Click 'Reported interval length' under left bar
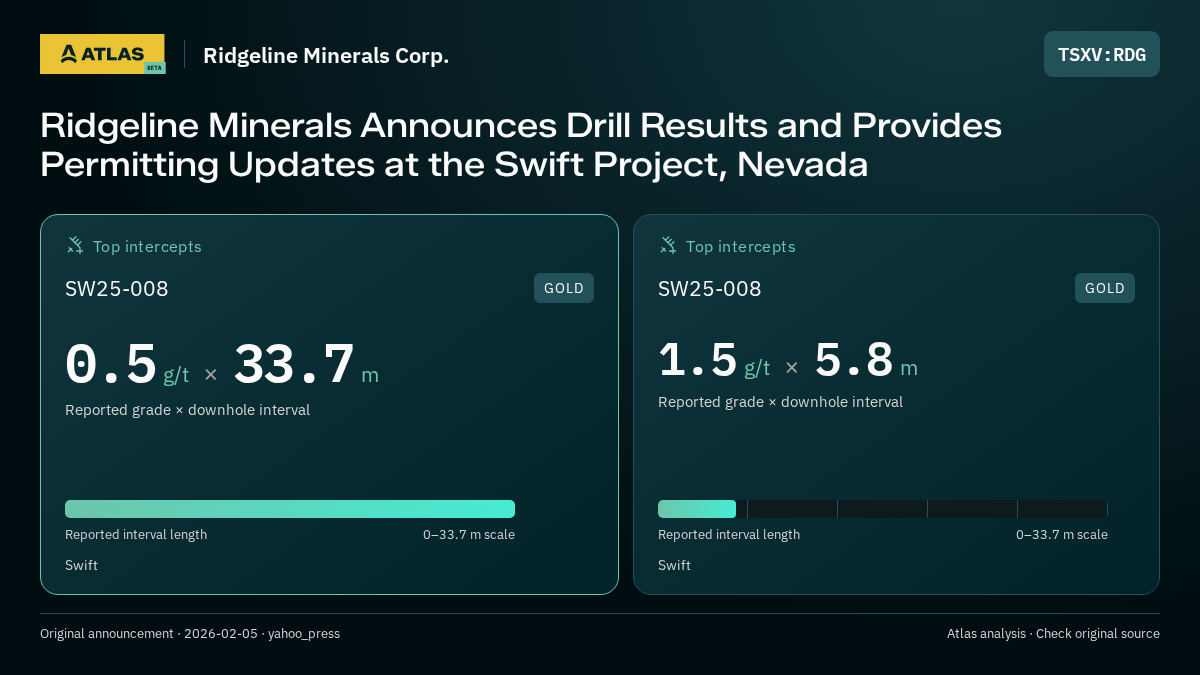 pyautogui.click(x=136, y=535)
